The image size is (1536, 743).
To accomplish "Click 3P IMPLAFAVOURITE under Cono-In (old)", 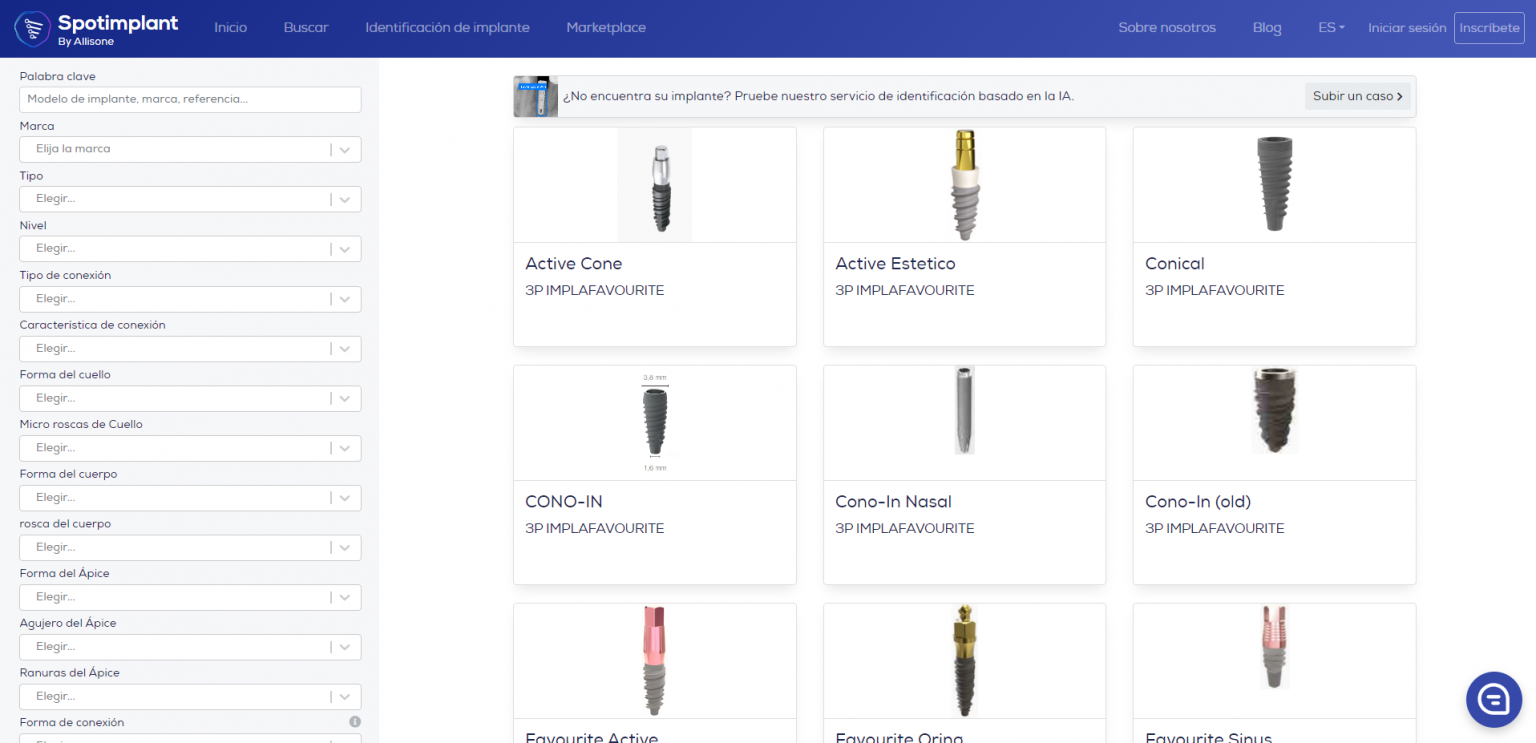I will pos(1215,529).
